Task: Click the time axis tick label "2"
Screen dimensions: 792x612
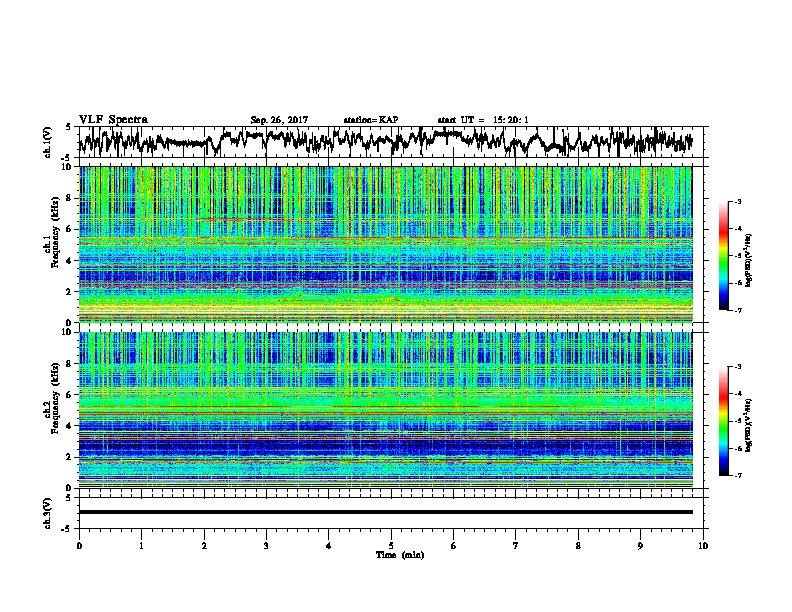Action: point(204,546)
